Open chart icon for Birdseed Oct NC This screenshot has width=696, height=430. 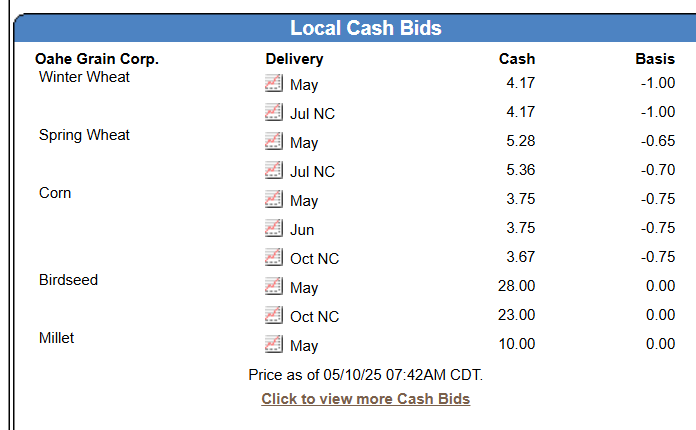click(274, 316)
